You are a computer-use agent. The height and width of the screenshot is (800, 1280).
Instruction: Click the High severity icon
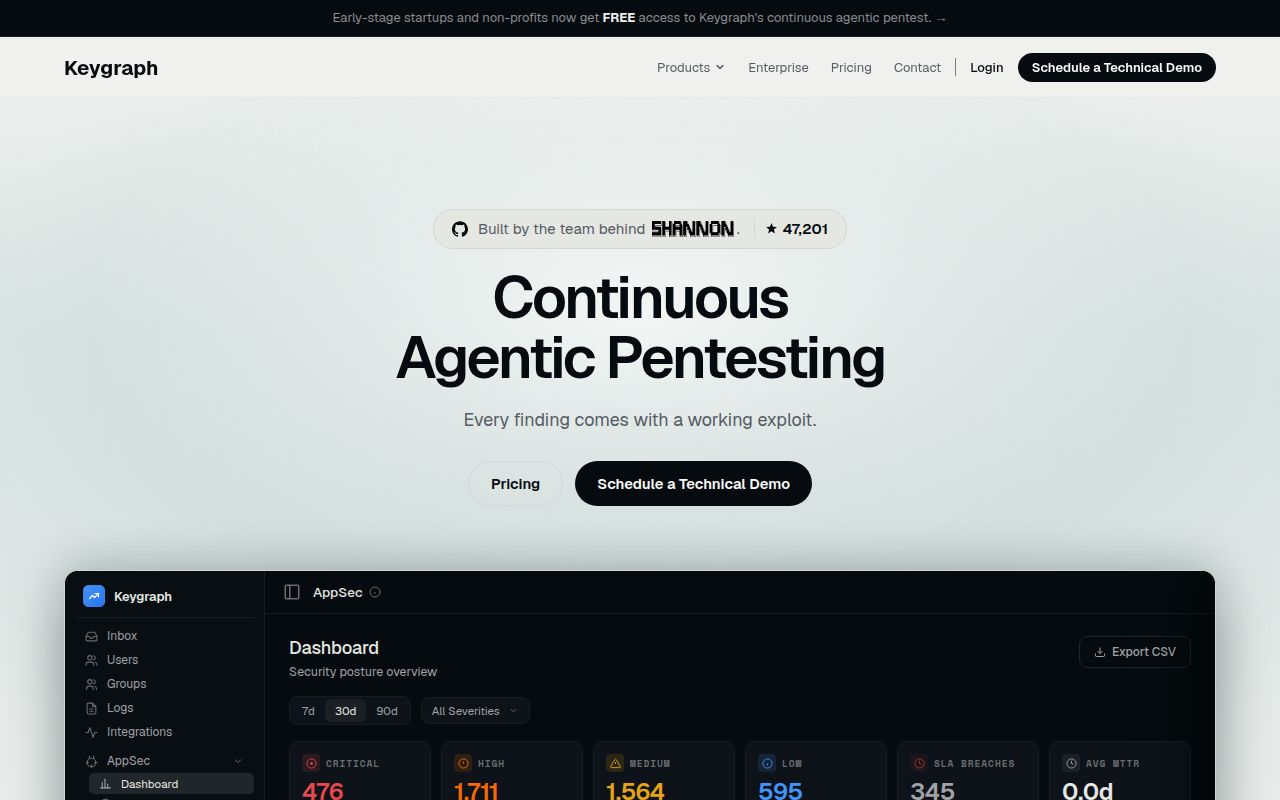[x=463, y=763]
